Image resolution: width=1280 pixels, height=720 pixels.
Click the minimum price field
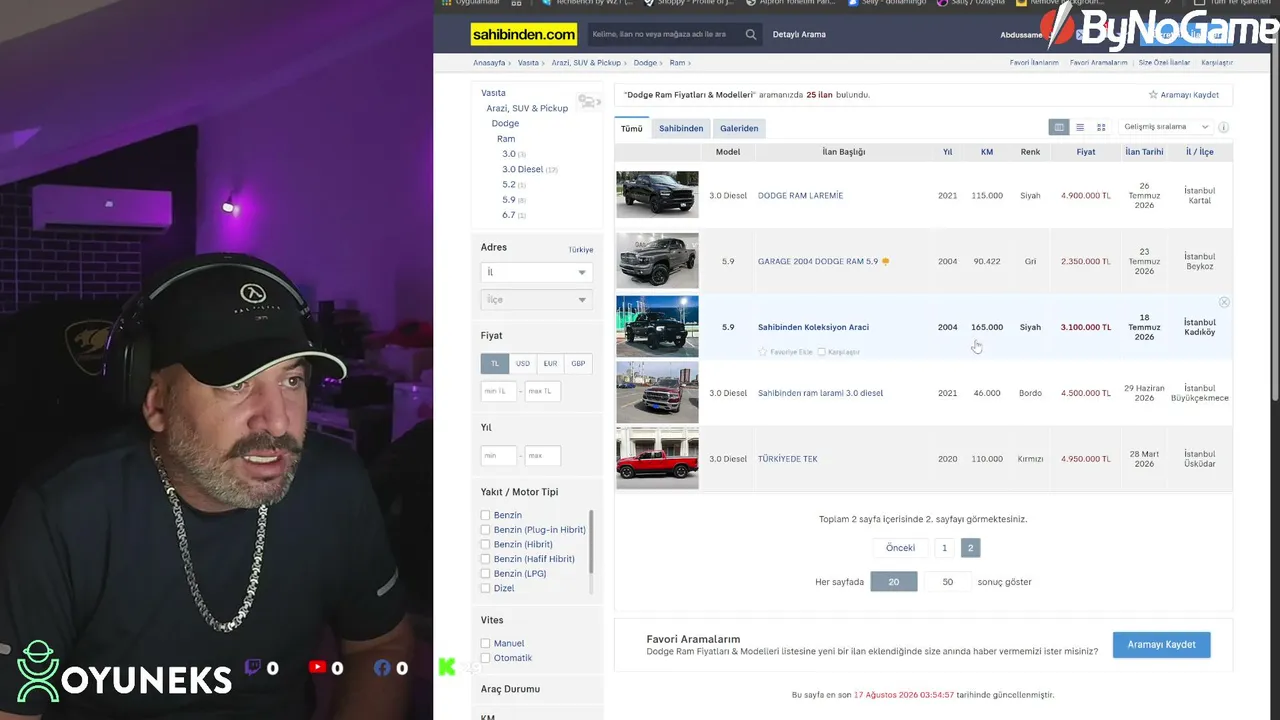click(499, 391)
